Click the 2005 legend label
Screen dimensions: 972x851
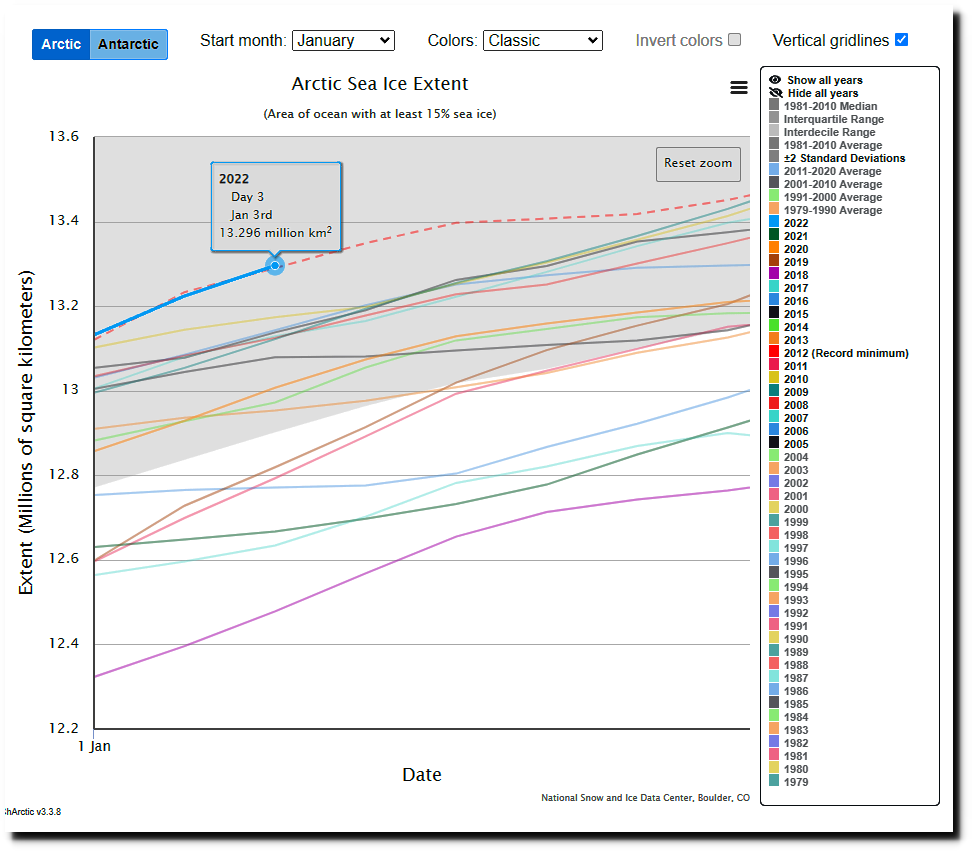point(796,444)
